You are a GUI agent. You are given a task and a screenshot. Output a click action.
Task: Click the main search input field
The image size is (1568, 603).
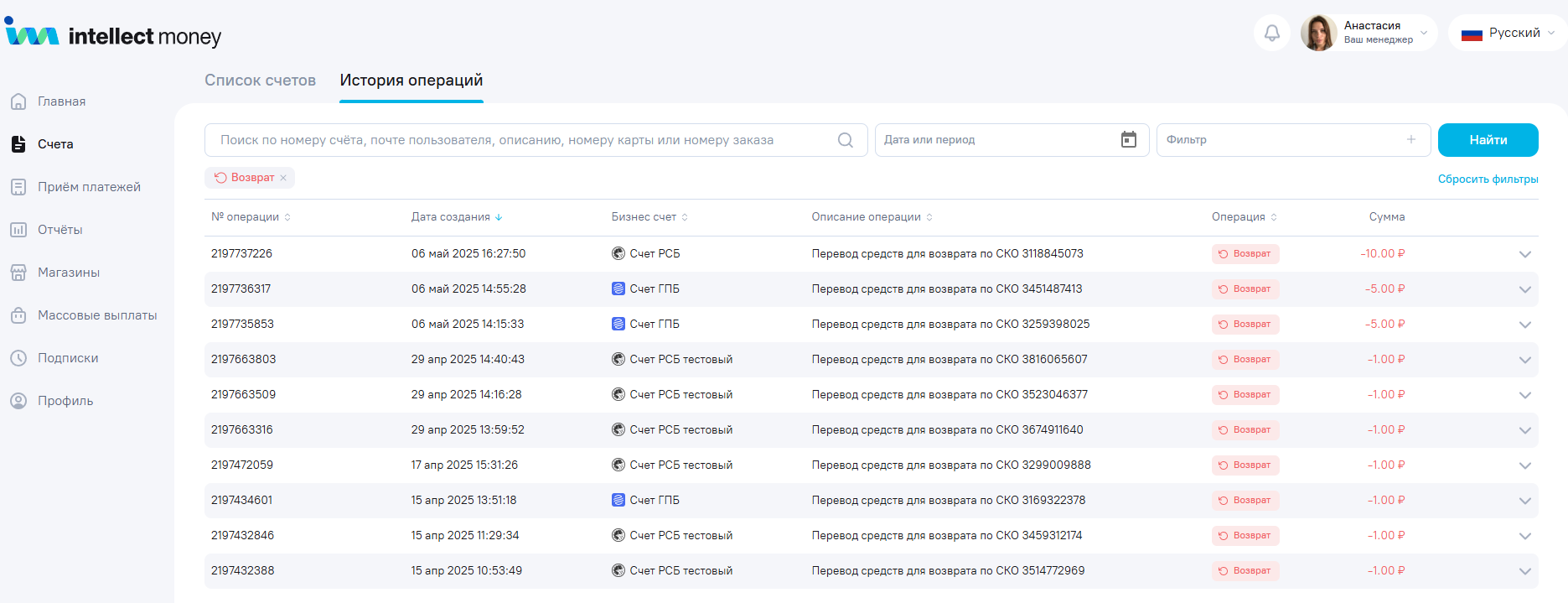[520, 140]
